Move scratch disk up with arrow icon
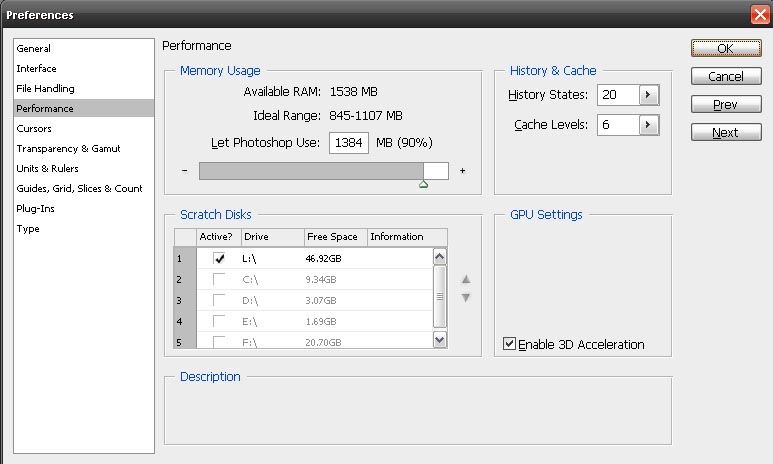This screenshot has width=773, height=464. [466, 279]
